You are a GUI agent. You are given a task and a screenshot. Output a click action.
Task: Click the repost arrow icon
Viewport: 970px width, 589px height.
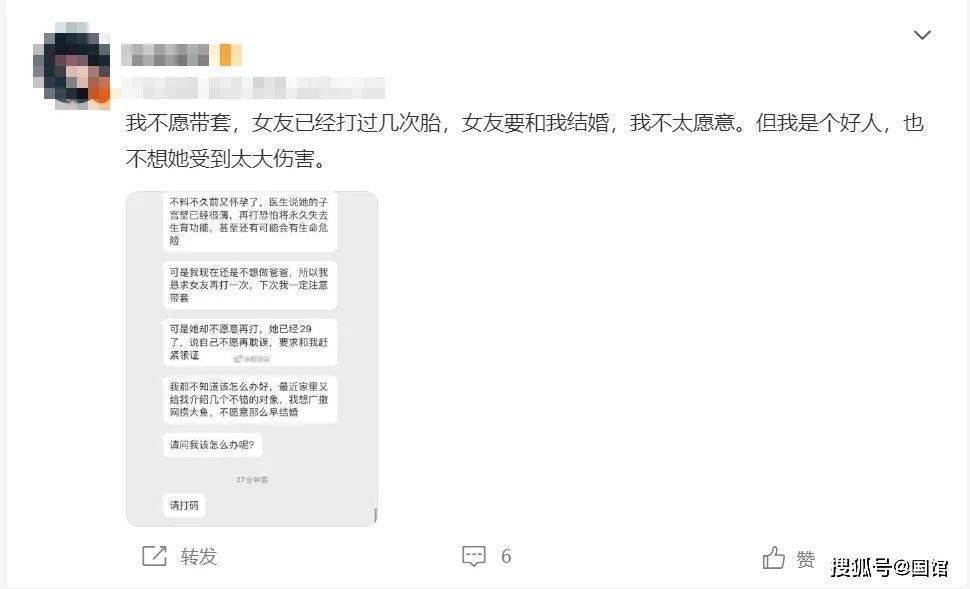coord(154,556)
